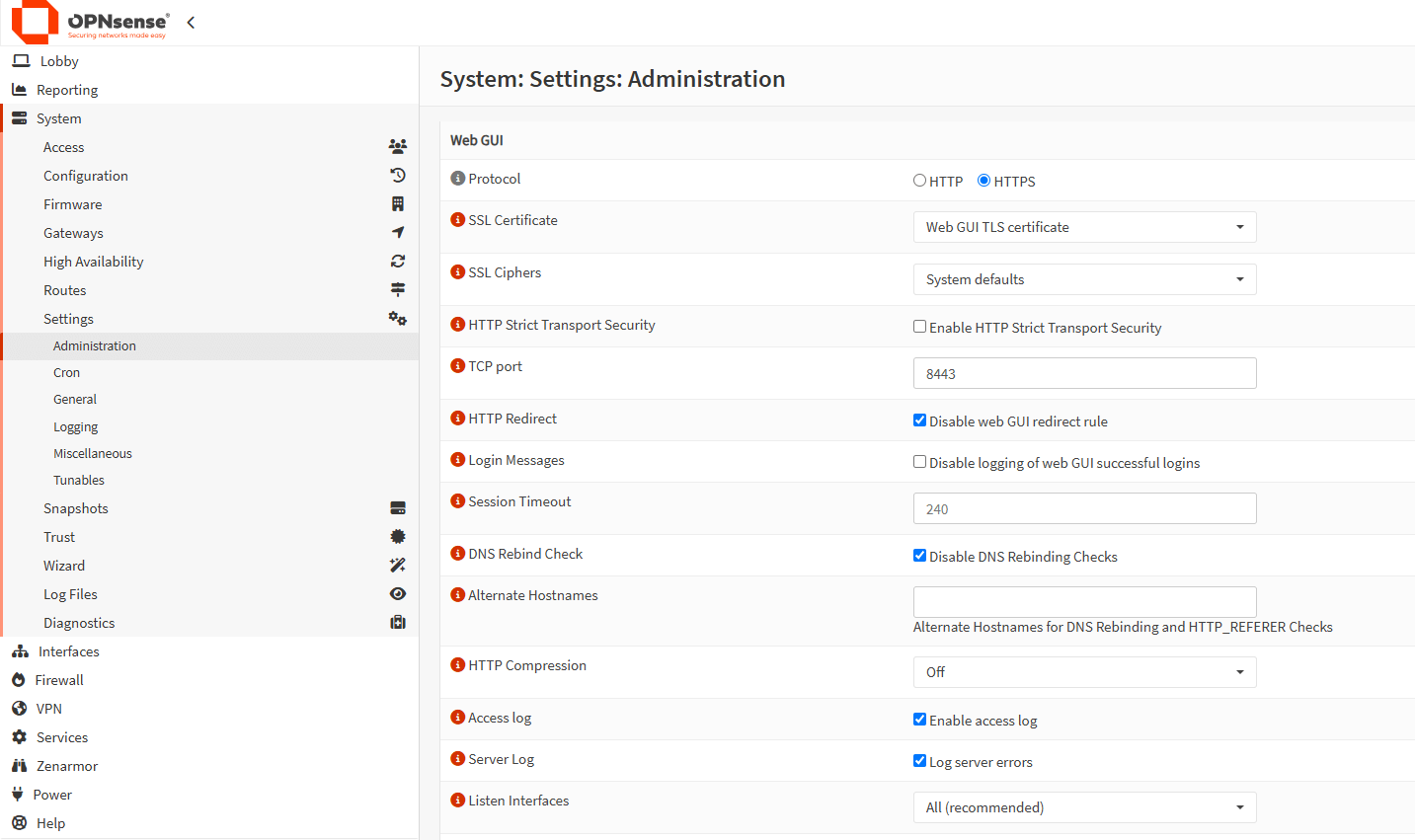The image size is (1415, 840).
Task: Collapse the sidebar with the chevron arrow
Action: click(190, 22)
